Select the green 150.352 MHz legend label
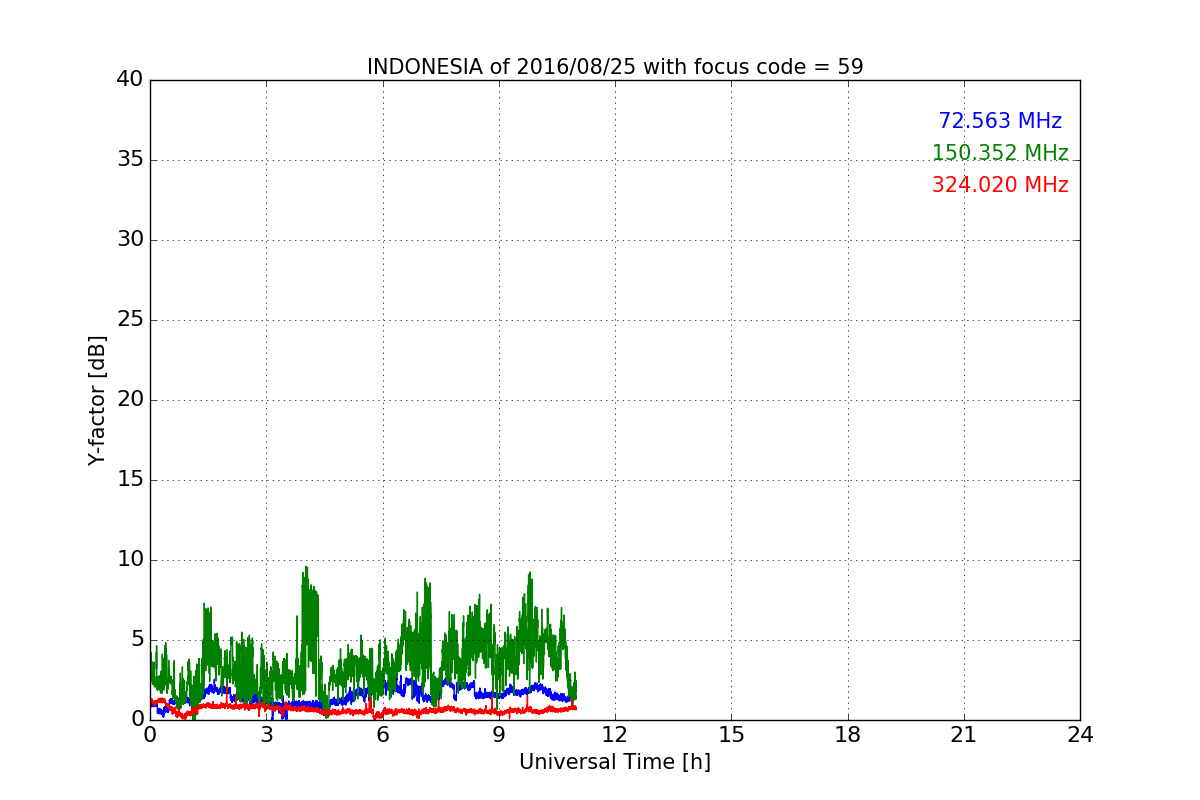Image resolution: width=1200 pixels, height=800 pixels. (1000, 153)
